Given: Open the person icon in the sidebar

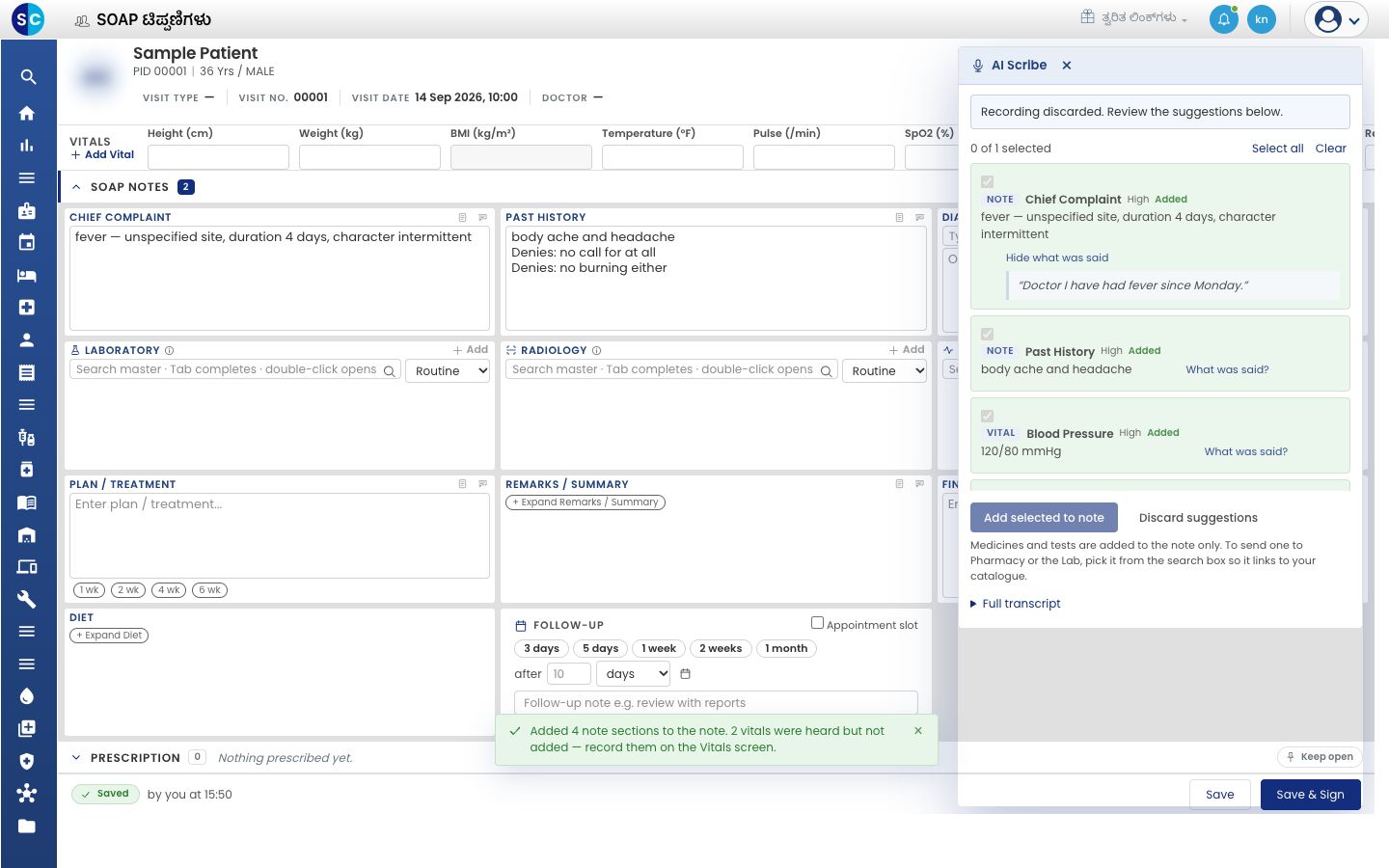Looking at the screenshot, I should coord(27,339).
